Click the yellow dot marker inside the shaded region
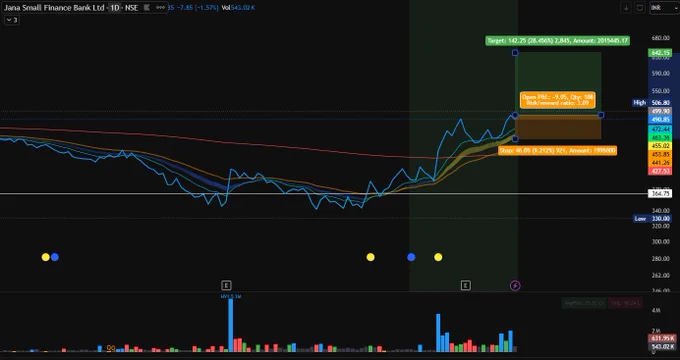The height and width of the screenshot is (360, 680). pos(438,257)
